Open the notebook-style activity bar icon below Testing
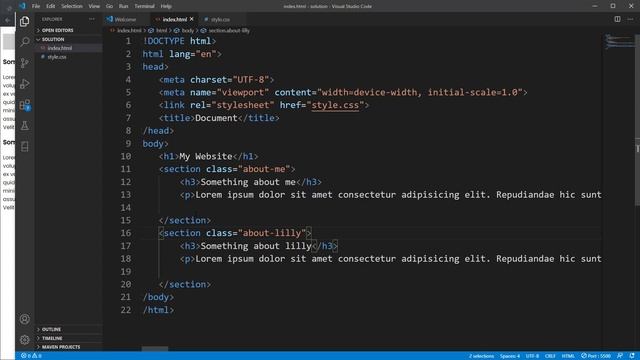Screen dimensions: 640x360 (24, 147)
